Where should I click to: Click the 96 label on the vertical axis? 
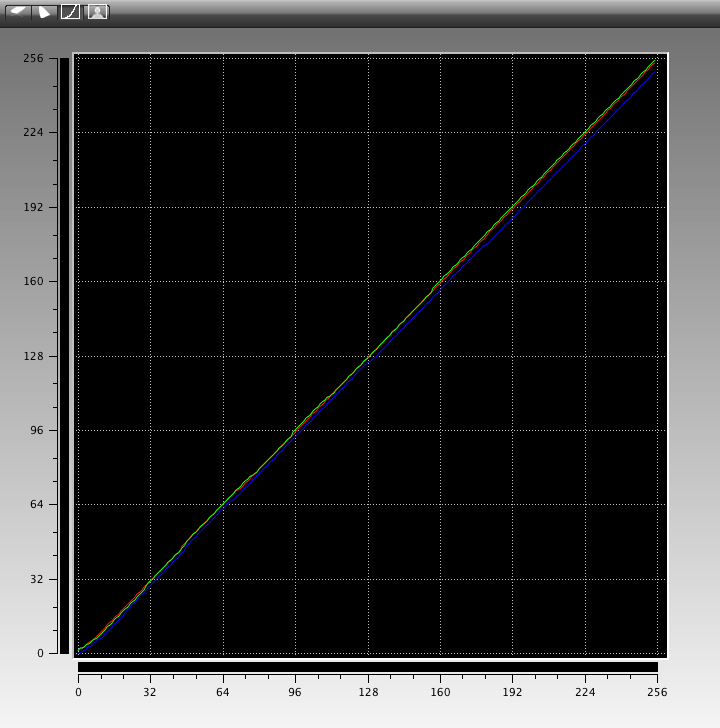coord(36,430)
